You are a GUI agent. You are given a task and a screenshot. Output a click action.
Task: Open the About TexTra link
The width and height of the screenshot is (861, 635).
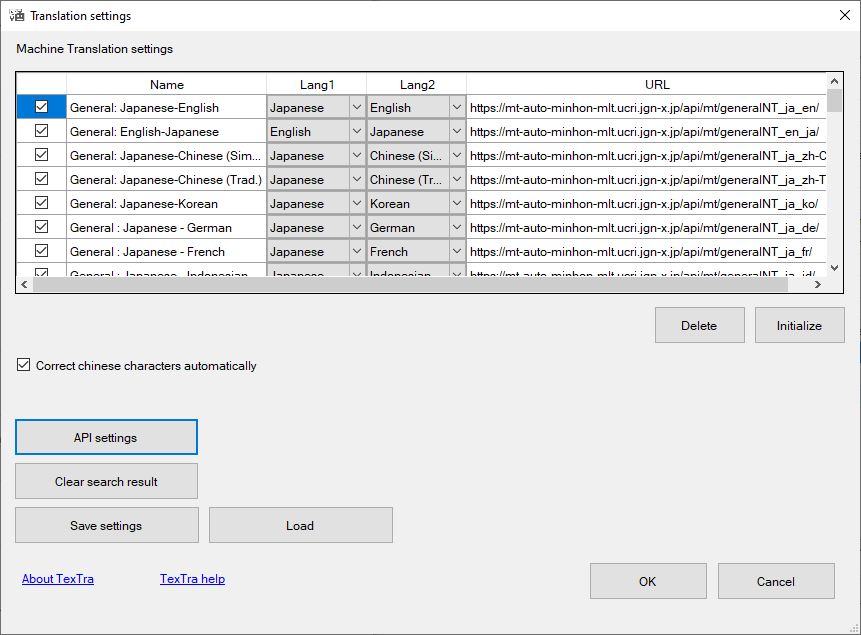(58, 579)
